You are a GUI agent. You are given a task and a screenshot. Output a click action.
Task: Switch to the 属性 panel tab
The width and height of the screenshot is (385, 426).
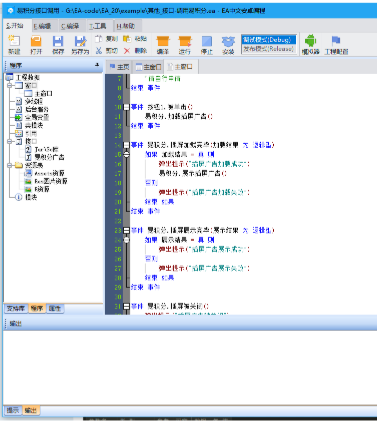point(55,308)
